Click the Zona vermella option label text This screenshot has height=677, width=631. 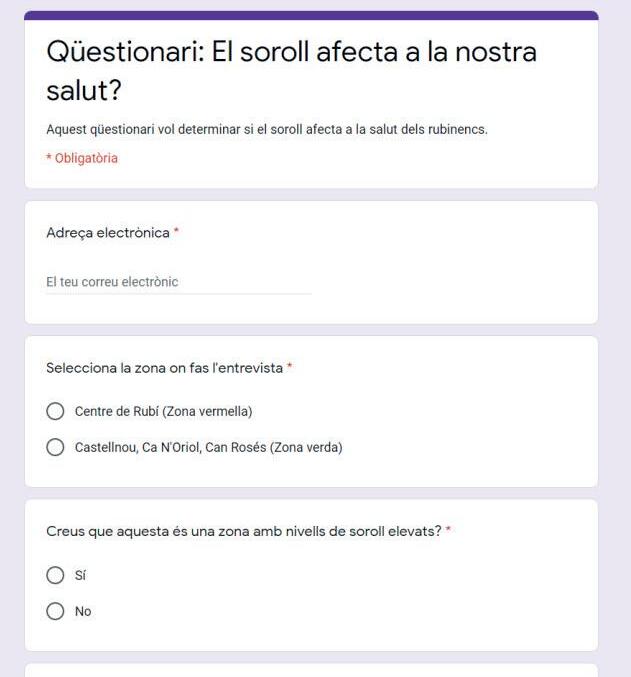coord(163,411)
